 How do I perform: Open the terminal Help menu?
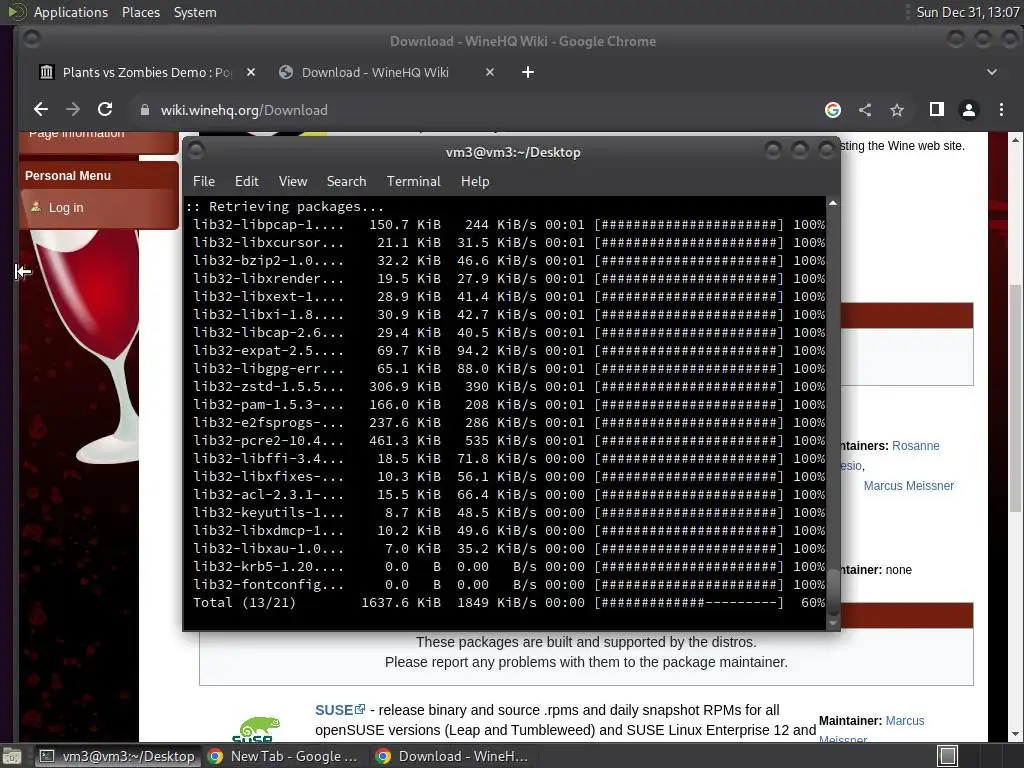point(475,182)
